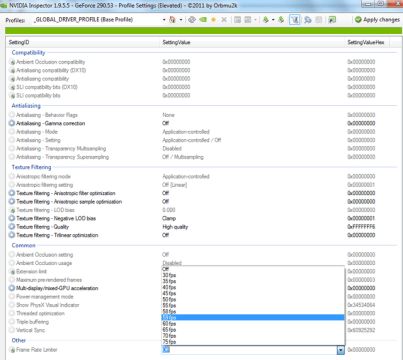Apply changes using the toolbar button
This screenshot has height=360, width=403.
[377, 20]
